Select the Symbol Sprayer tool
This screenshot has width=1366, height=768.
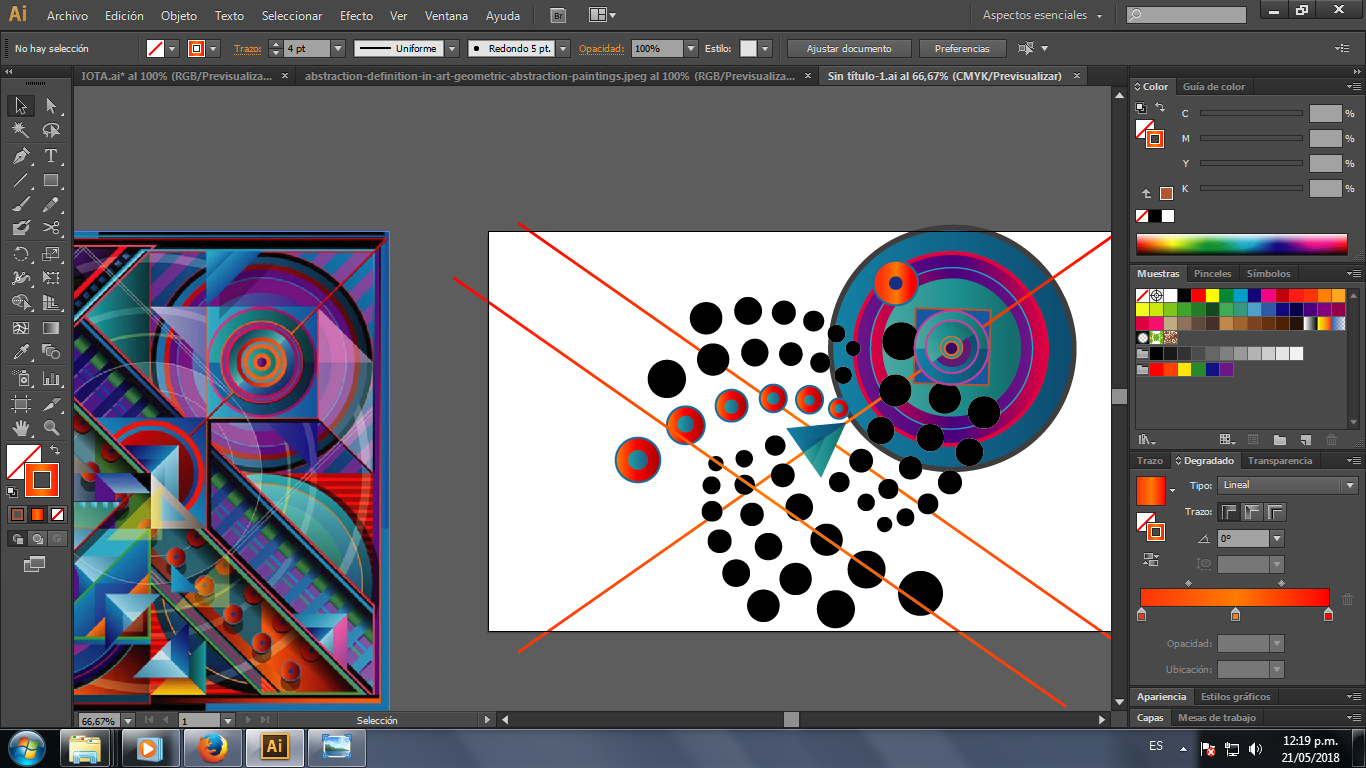(x=21, y=379)
